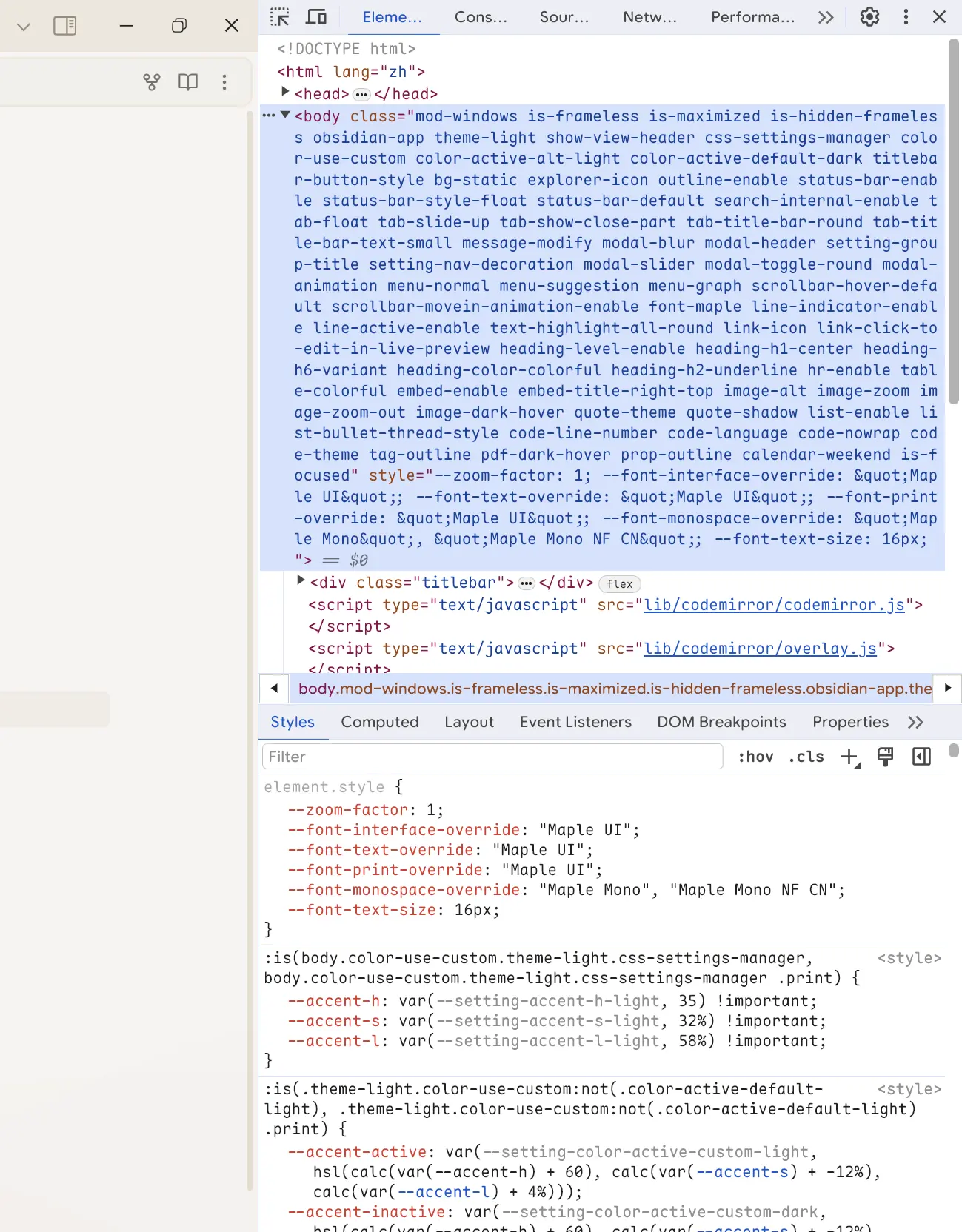Open DevTools customize three-dot menu
This screenshot has width=962, height=1232.
click(906, 17)
